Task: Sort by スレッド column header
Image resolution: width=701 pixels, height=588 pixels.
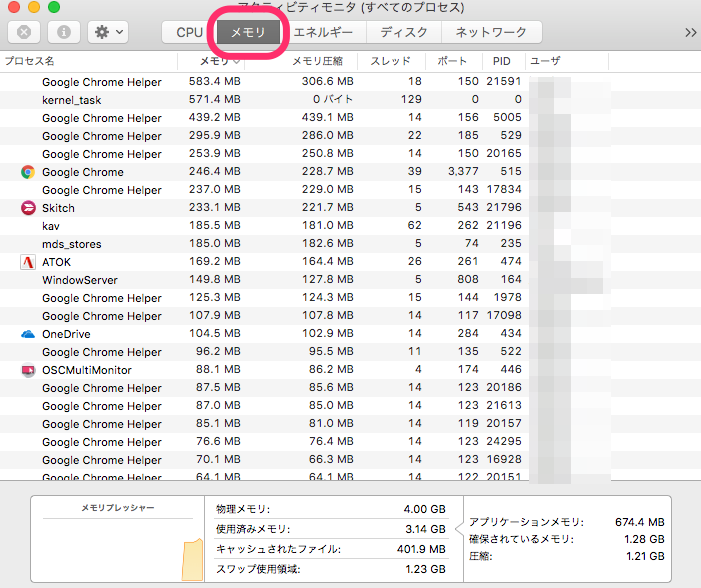Action: [x=392, y=61]
